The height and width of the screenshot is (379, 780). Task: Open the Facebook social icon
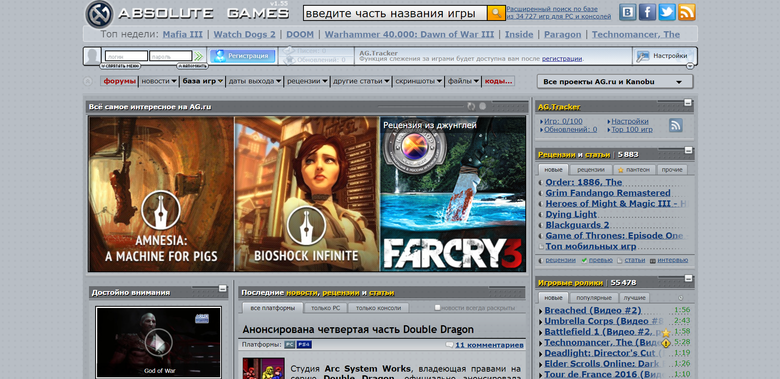pyautogui.click(x=647, y=12)
